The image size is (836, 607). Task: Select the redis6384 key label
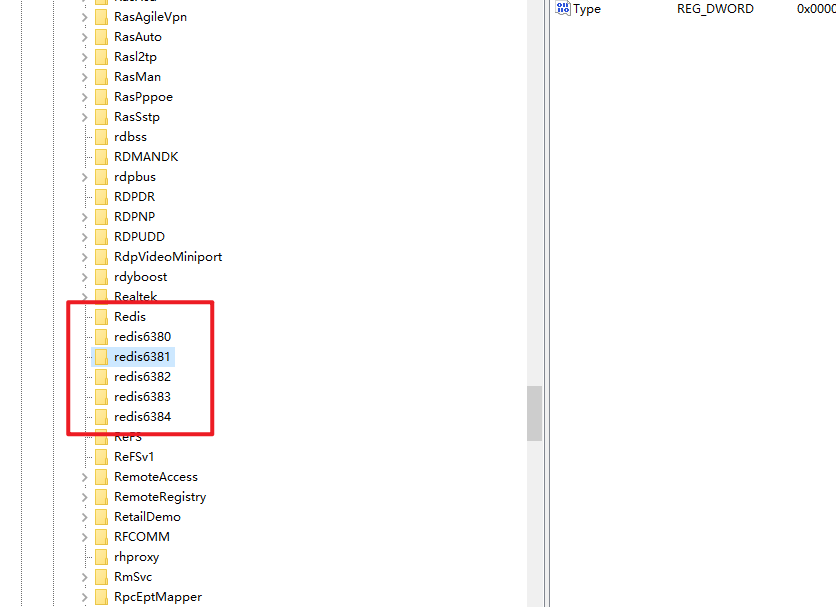[x=142, y=417]
